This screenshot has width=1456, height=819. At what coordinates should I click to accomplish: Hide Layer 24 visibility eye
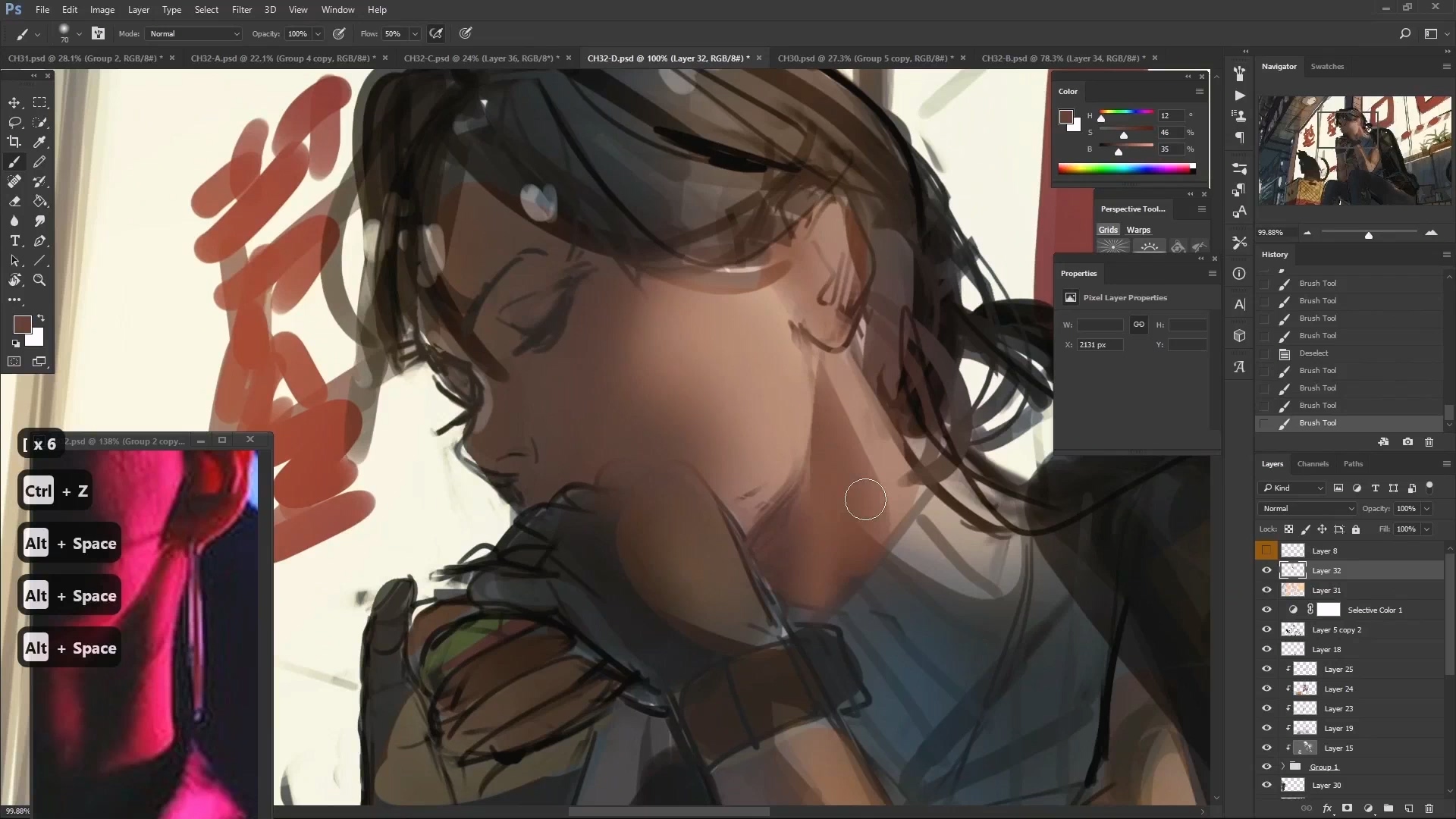coord(1266,689)
